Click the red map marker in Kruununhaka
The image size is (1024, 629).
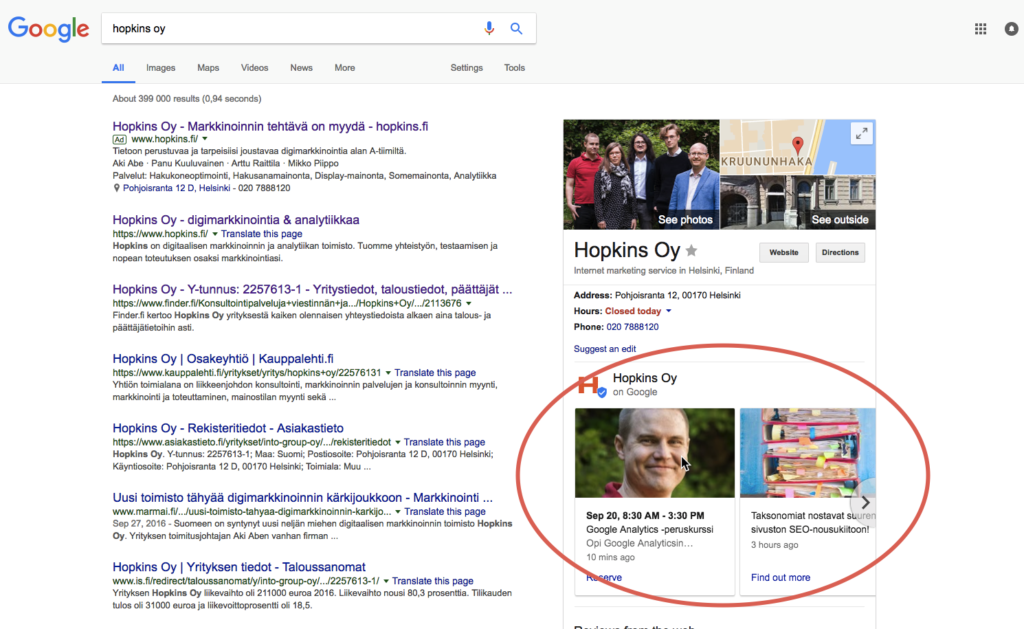click(797, 144)
